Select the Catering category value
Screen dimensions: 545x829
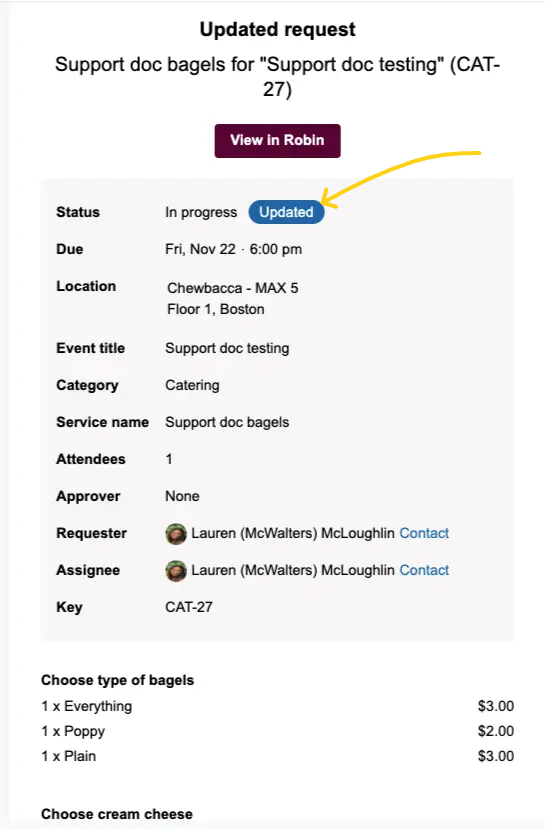point(192,385)
